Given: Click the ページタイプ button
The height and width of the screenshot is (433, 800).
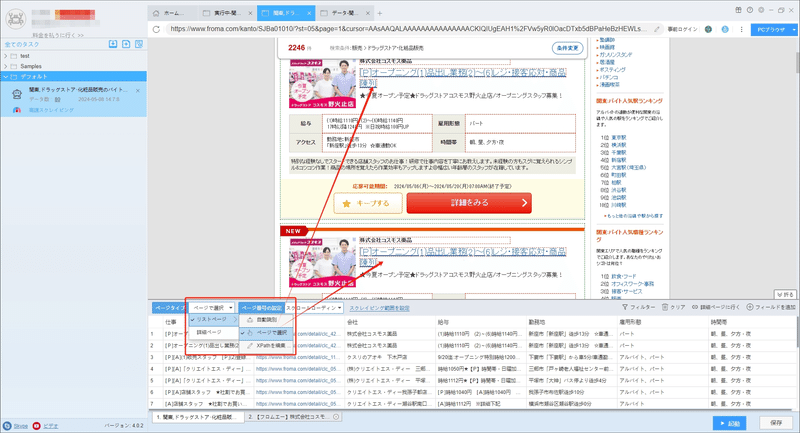Looking at the screenshot, I should [170, 308].
